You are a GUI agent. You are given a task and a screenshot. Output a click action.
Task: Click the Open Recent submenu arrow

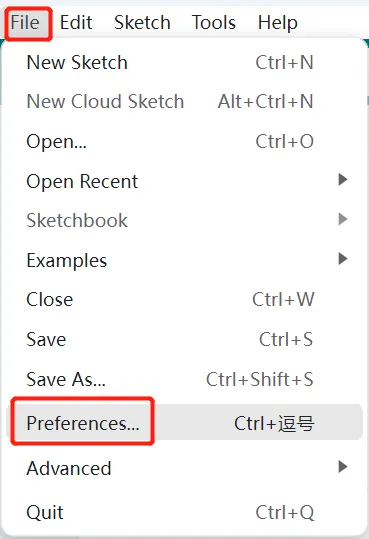pos(343,179)
